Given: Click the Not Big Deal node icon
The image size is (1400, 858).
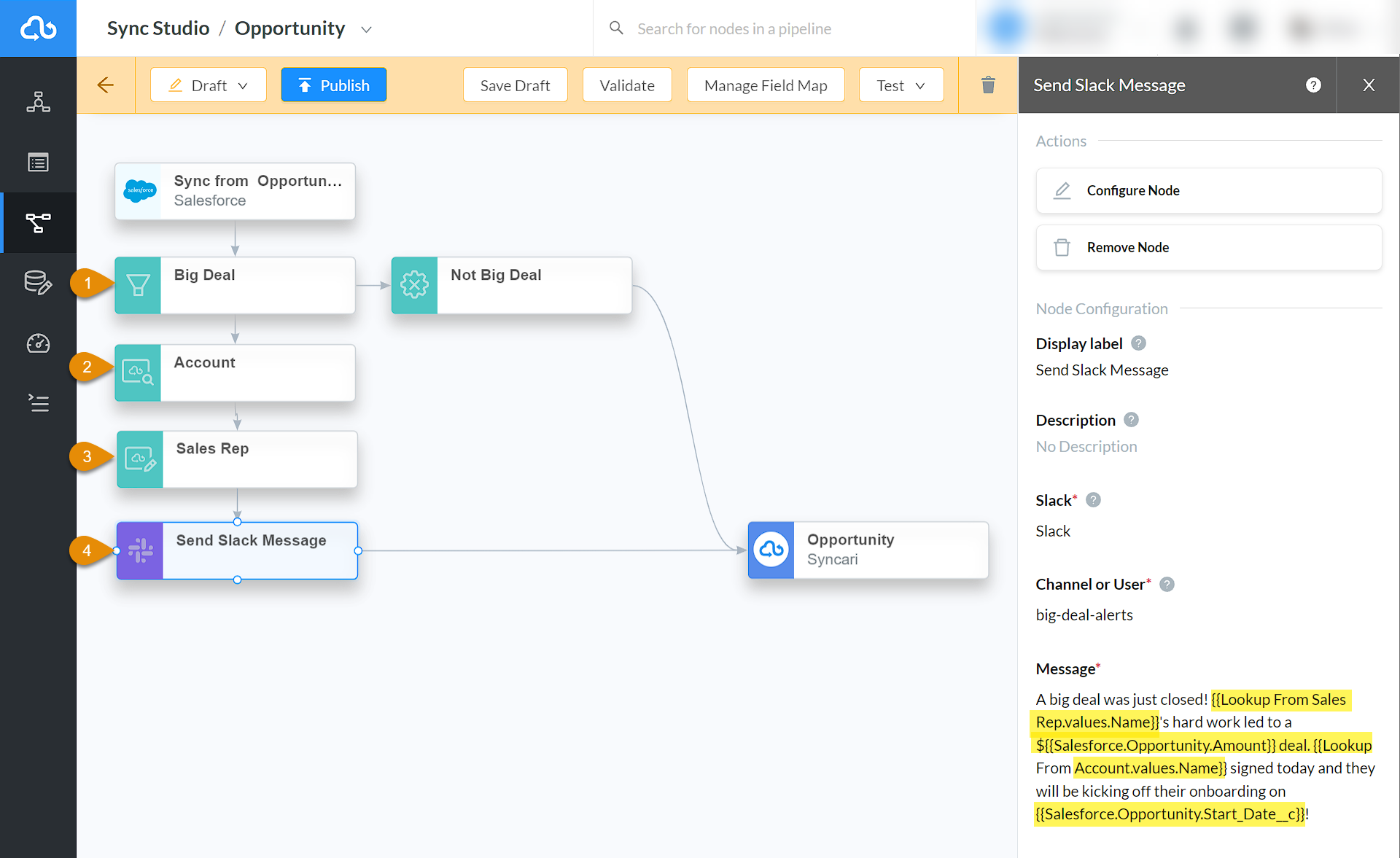Looking at the screenshot, I should [414, 285].
